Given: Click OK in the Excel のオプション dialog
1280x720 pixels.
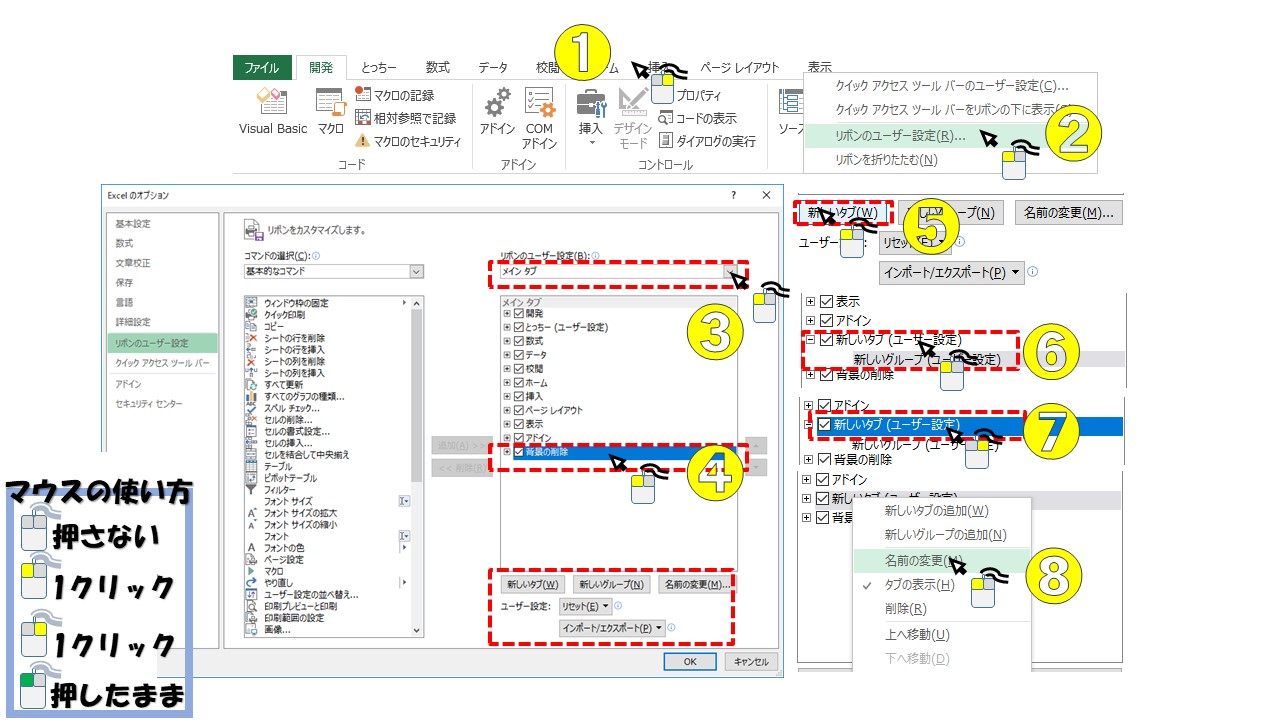Looking at the screenshot, I should pyautogui.click(x=690, y=662).
